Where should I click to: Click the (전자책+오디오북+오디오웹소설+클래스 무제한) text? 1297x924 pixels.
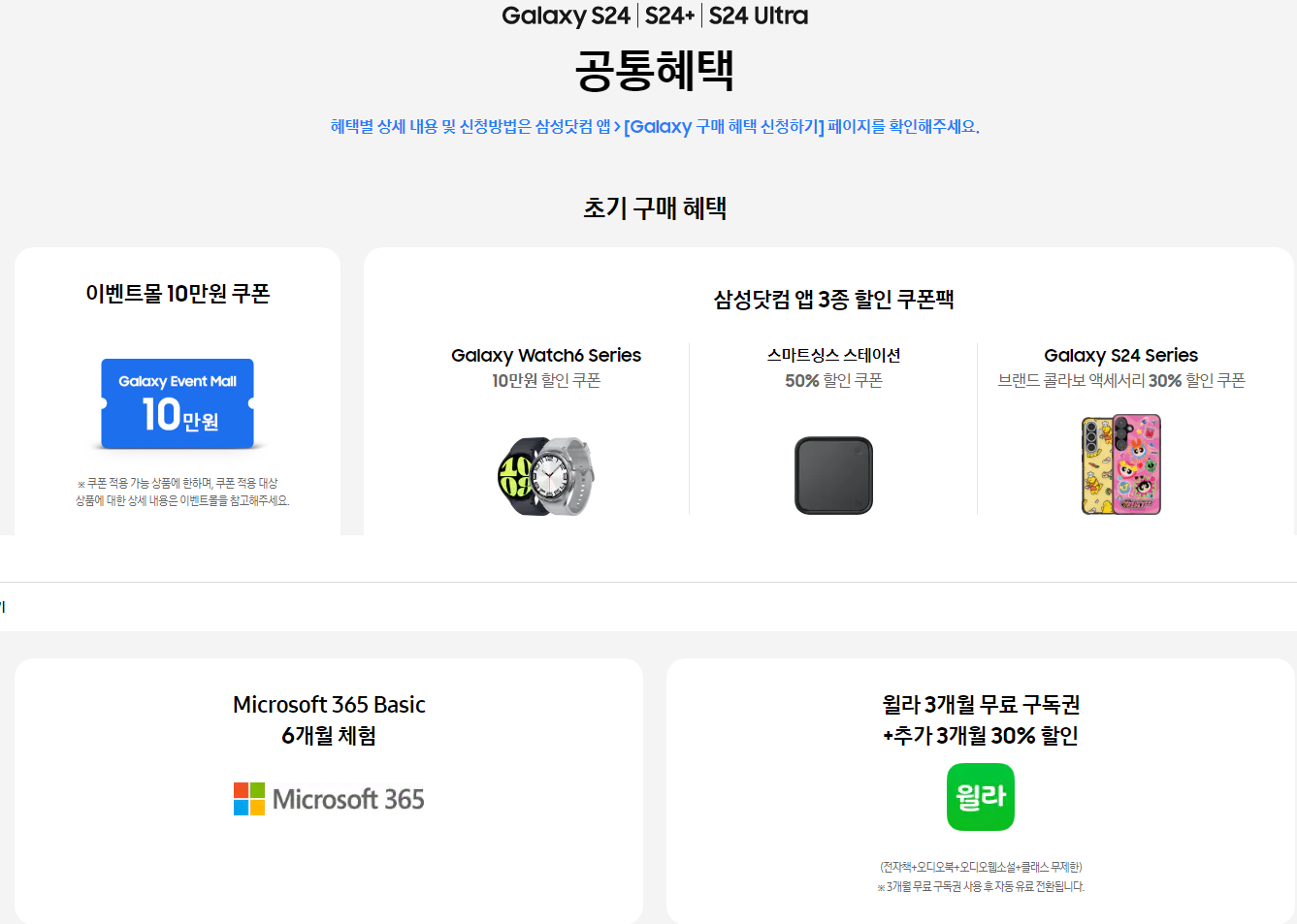tap(981, 867)
